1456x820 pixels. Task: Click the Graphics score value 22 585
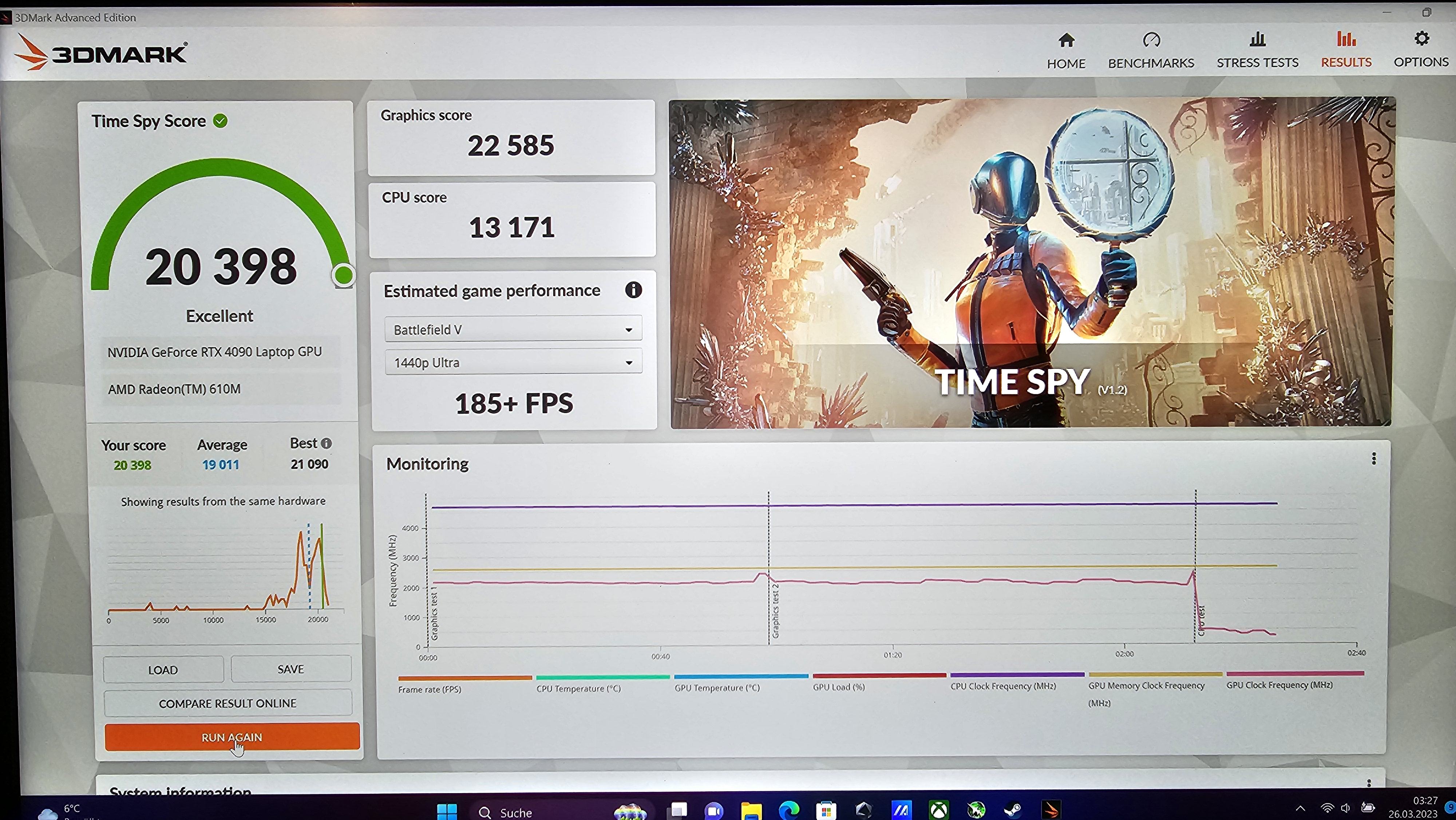point(510,145)
